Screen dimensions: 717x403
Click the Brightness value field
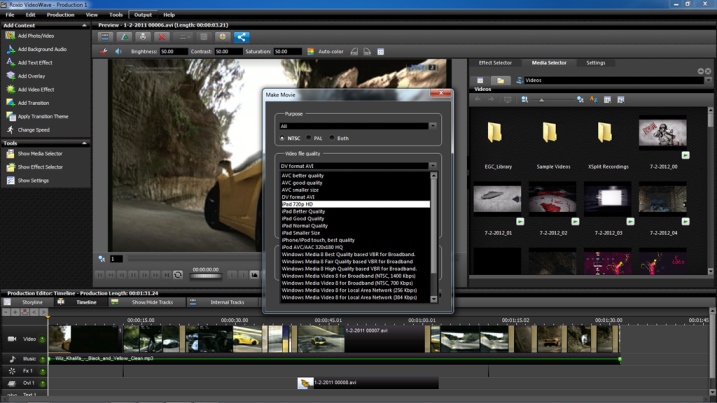click(173, 52)
